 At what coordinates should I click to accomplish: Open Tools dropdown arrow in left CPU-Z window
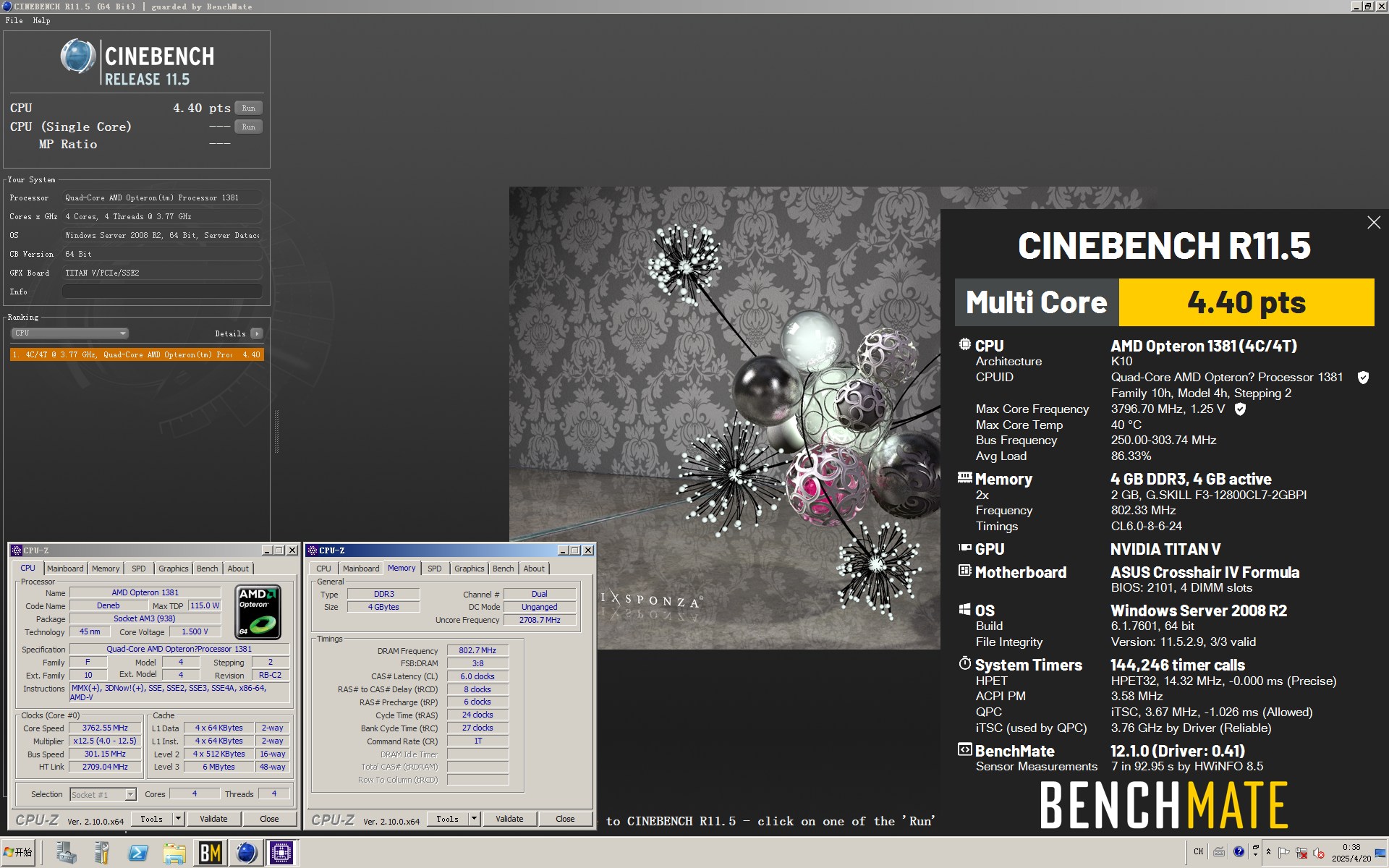pos(178,819)
